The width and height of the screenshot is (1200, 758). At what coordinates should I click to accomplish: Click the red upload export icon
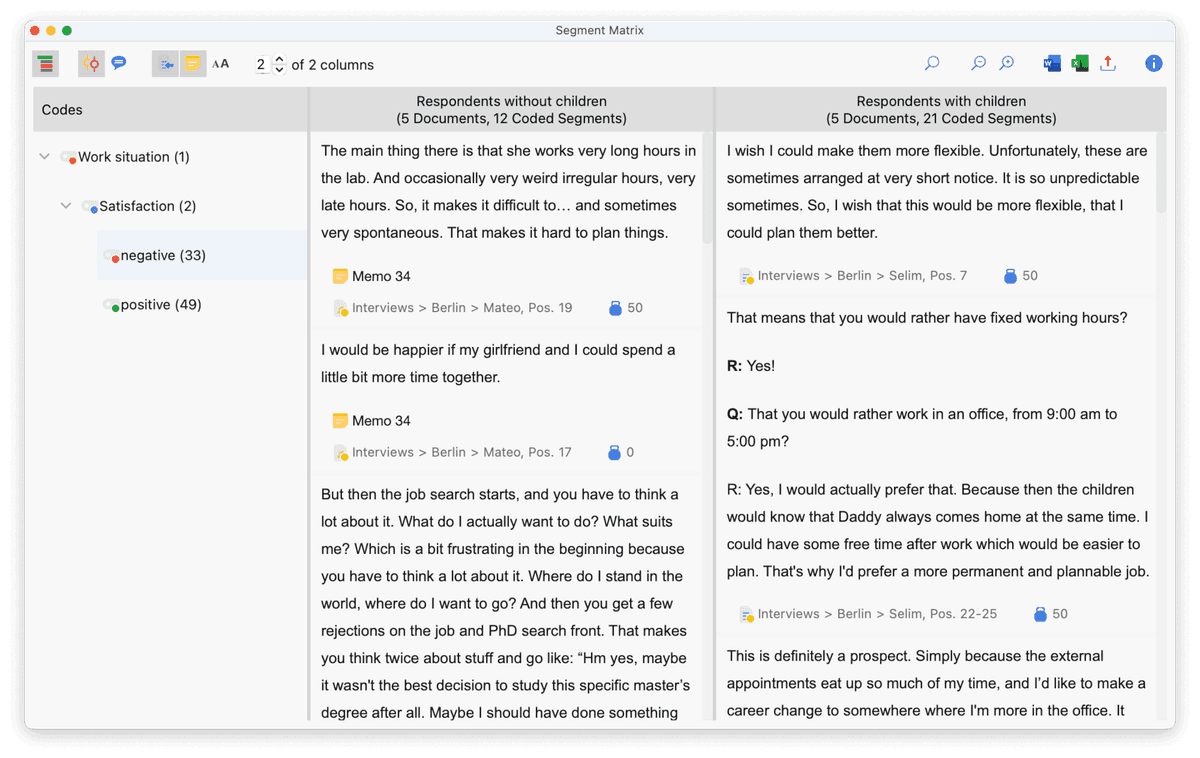(x=1108, y=64)
